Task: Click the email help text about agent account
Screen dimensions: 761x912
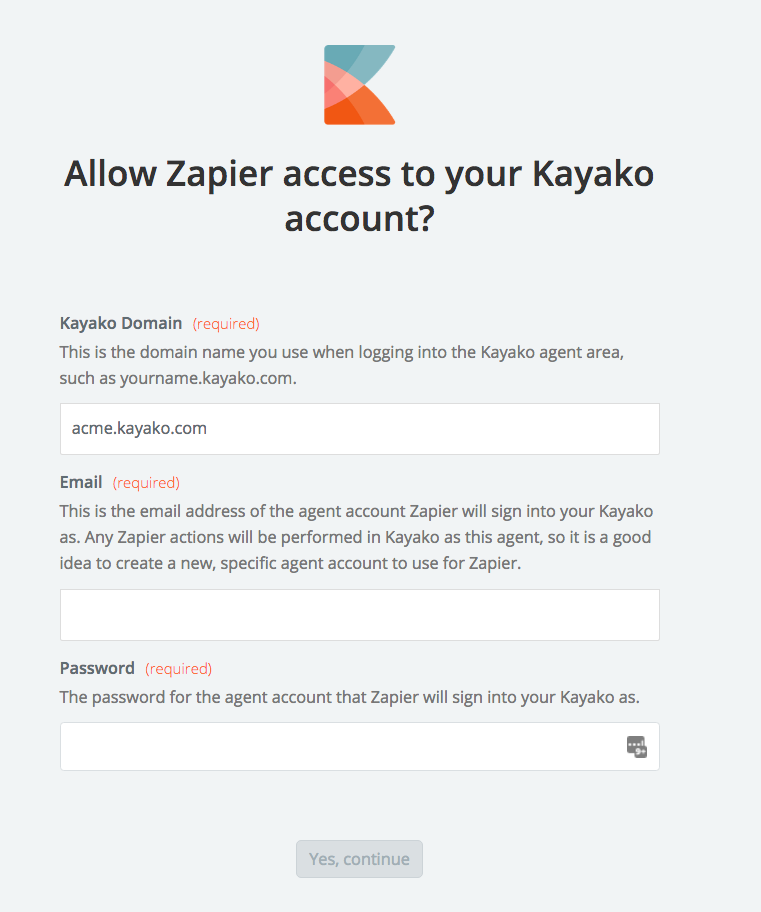Action: [x=356, y=537]
